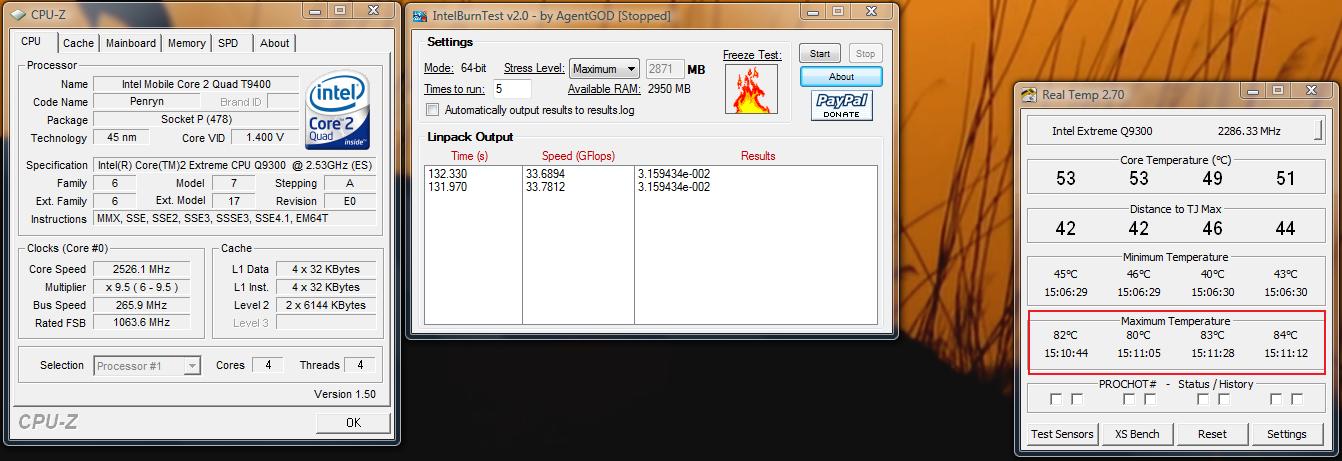The width and height of the screenshot is (1342, 461).
Task: Open About in IntelBurnTest
Action: (x=841, y=77)
